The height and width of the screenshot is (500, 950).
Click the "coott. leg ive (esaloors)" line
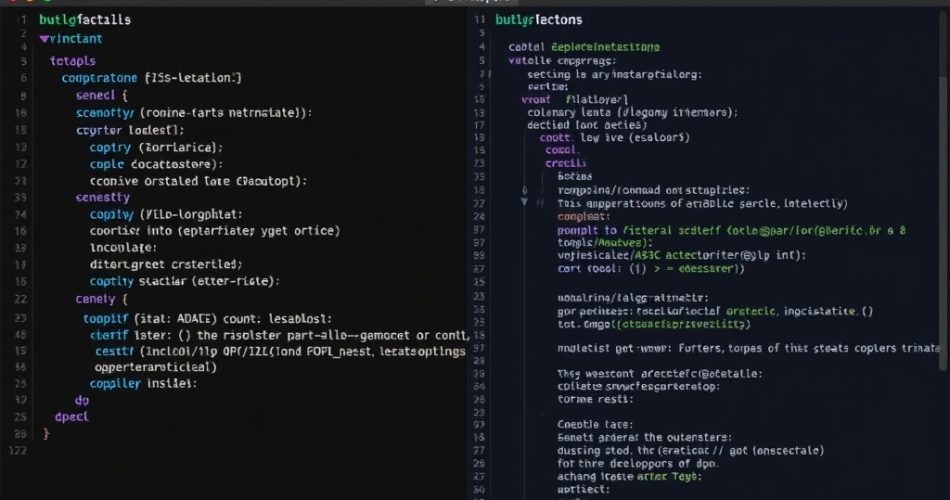(x=614, y=138)
